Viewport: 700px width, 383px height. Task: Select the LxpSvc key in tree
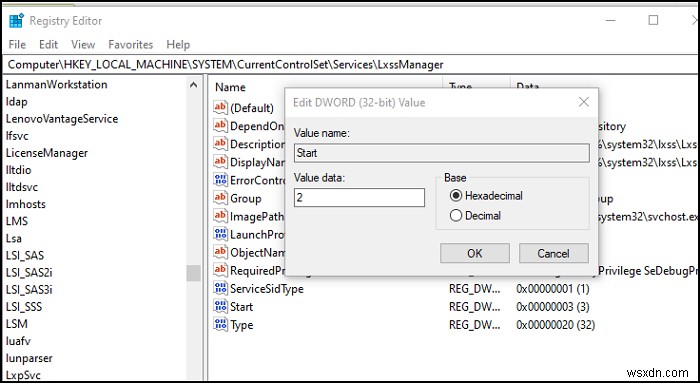click(x=23, y=375)
